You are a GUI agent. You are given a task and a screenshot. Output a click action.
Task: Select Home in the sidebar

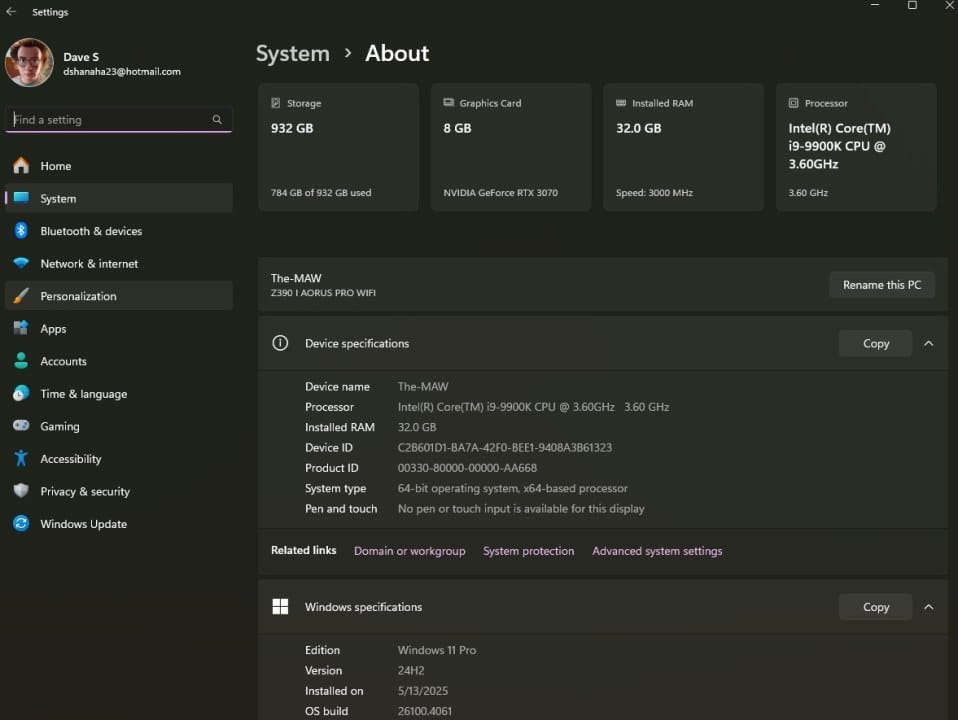[x=55, y=166]
